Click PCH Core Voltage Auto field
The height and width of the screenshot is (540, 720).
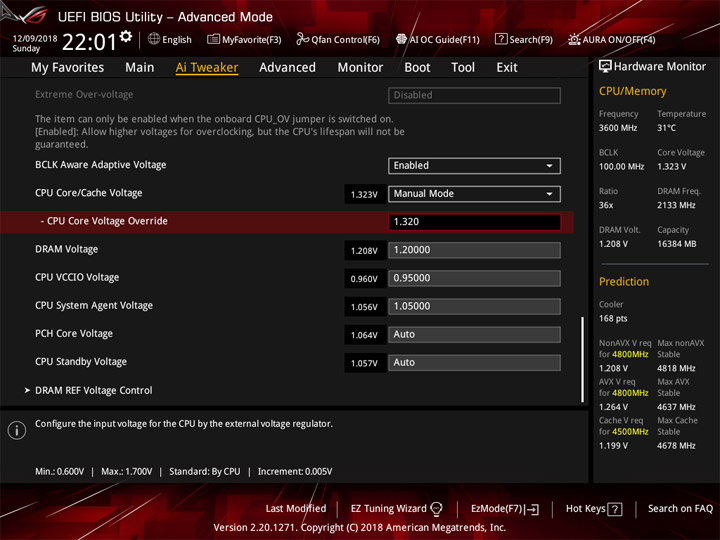(474, 334)
